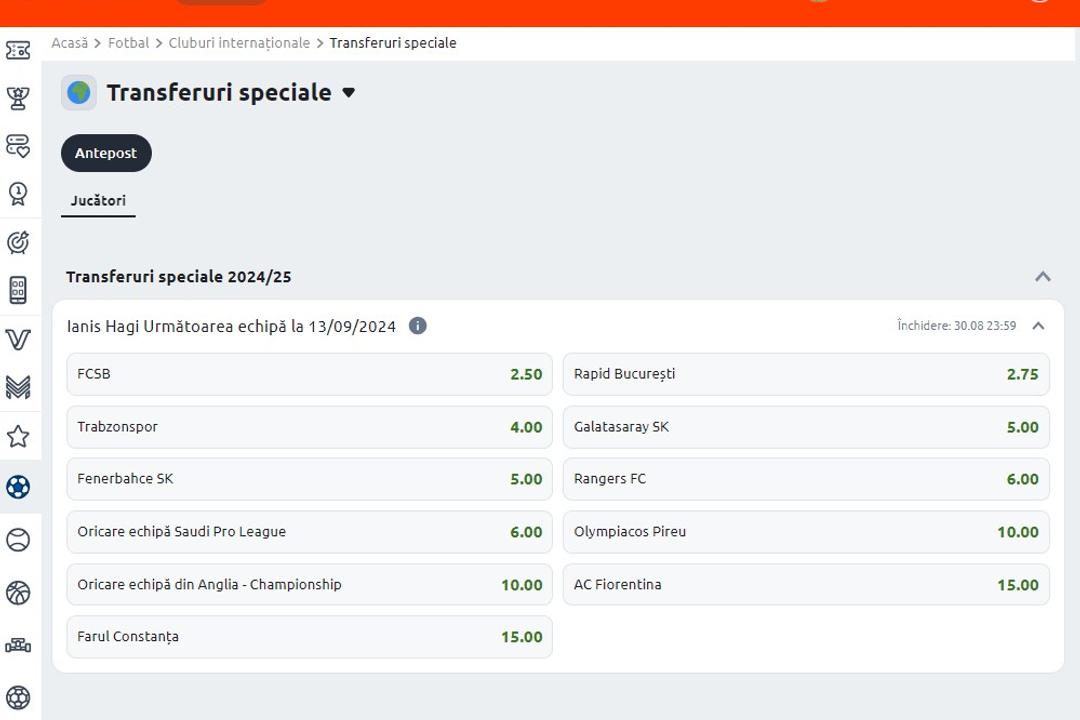Click the Închidere: 30.08 23:59 text

coord(956,325)
